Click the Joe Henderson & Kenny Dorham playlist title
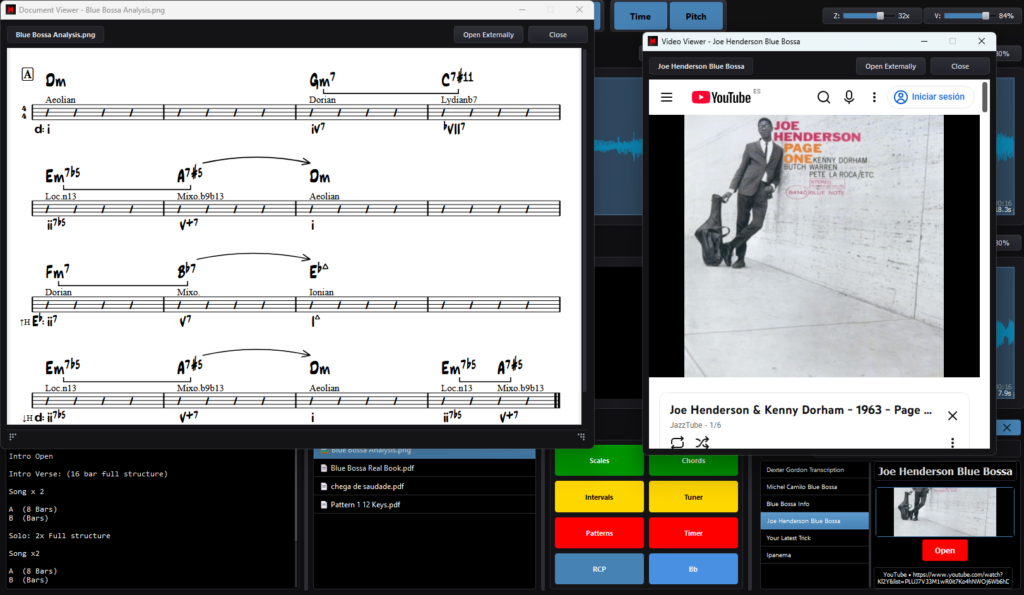The width and height of the screenshot is (1024, 595). coord(801,410)
